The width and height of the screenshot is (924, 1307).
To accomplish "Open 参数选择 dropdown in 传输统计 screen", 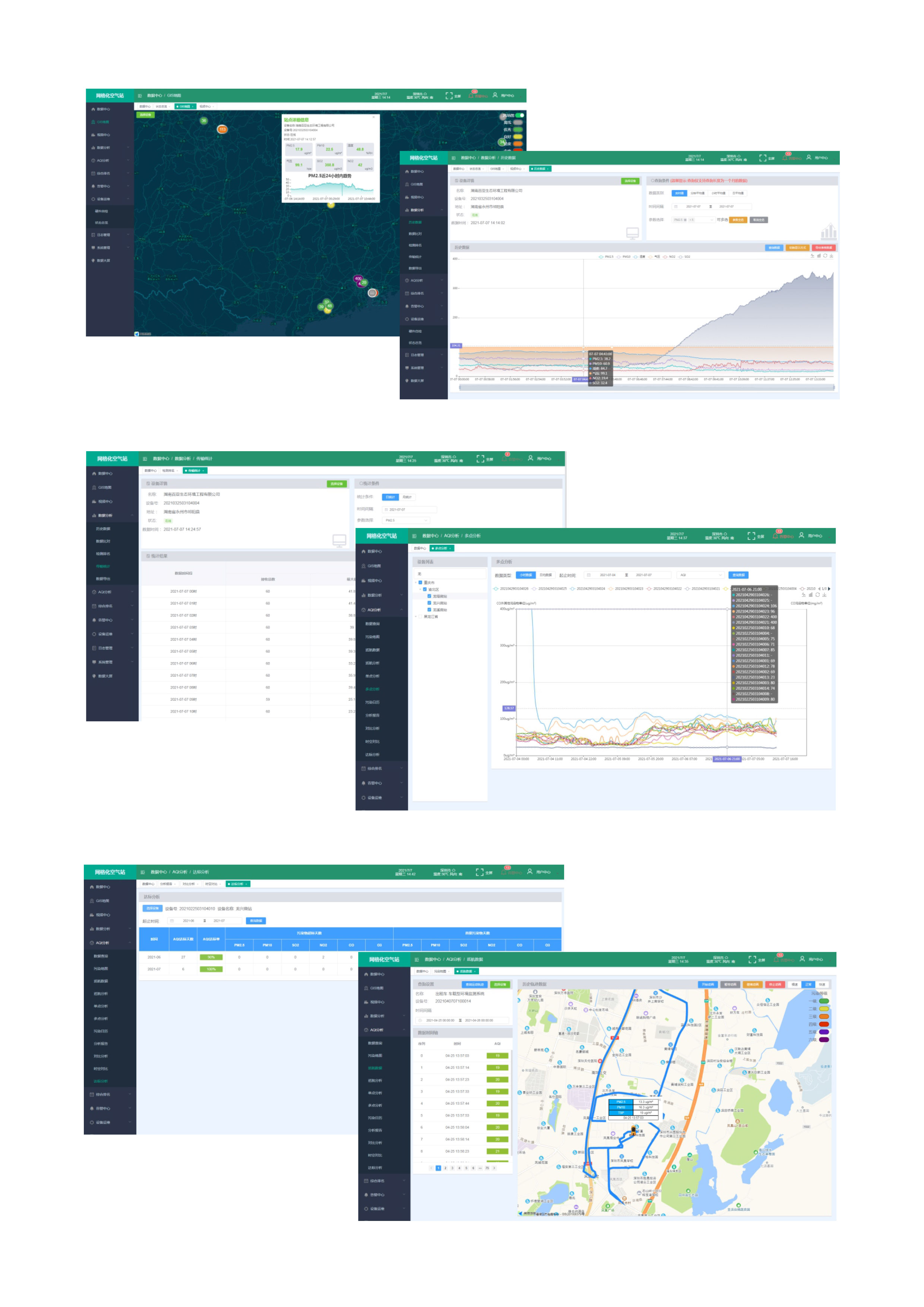I will 406,520.
